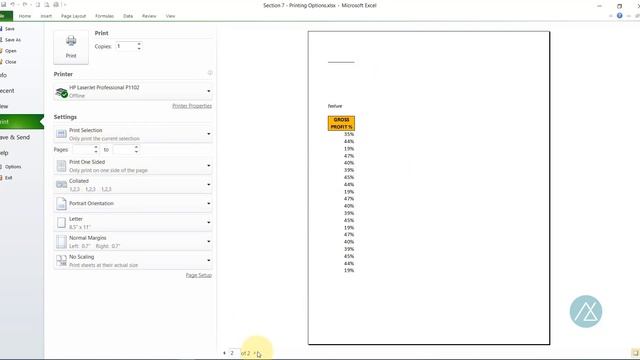Open Recent in the backstage sidebar
Viewport: 640px width, 360px height.
click(x=7, y=91)
